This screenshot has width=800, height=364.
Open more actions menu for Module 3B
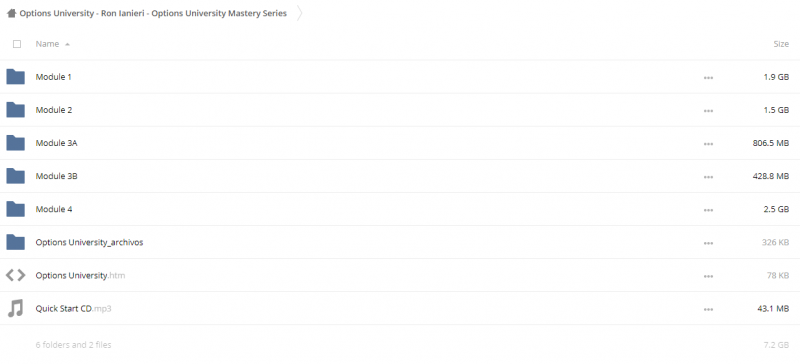click(x=708, y=177)
